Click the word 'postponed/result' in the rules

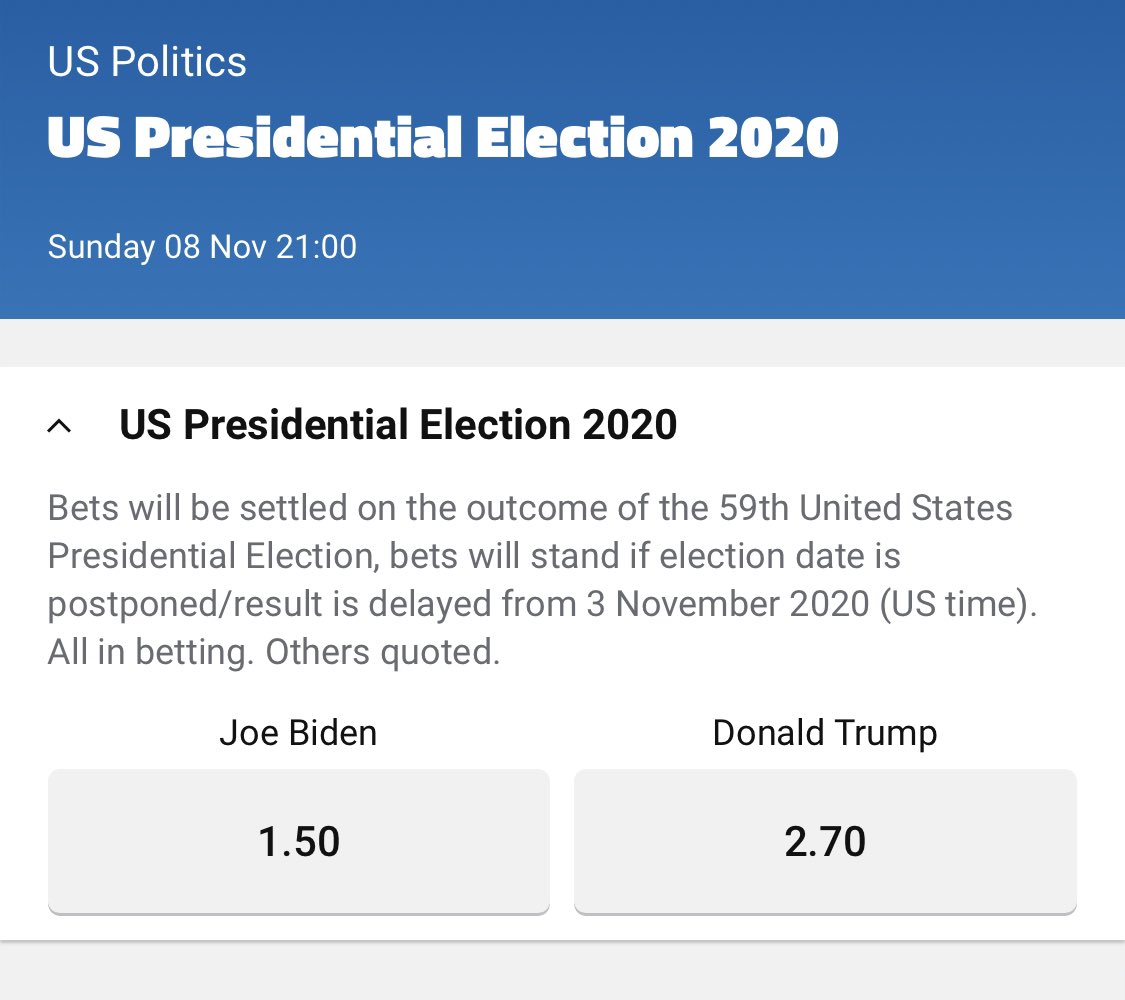click(185, 604)
